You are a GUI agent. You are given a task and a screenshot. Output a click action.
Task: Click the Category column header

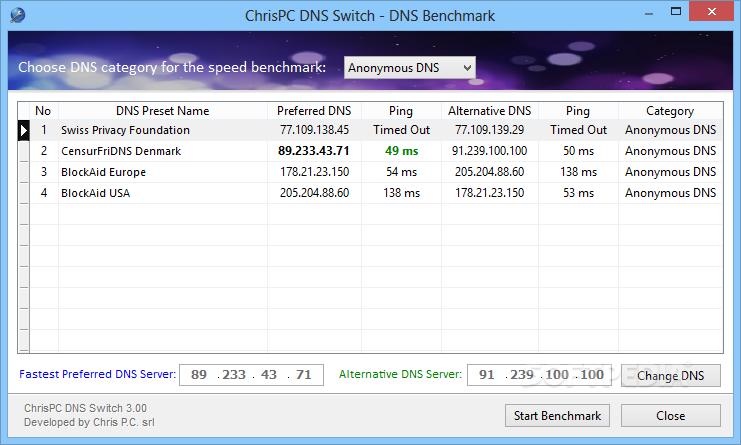tap(670, 111)
